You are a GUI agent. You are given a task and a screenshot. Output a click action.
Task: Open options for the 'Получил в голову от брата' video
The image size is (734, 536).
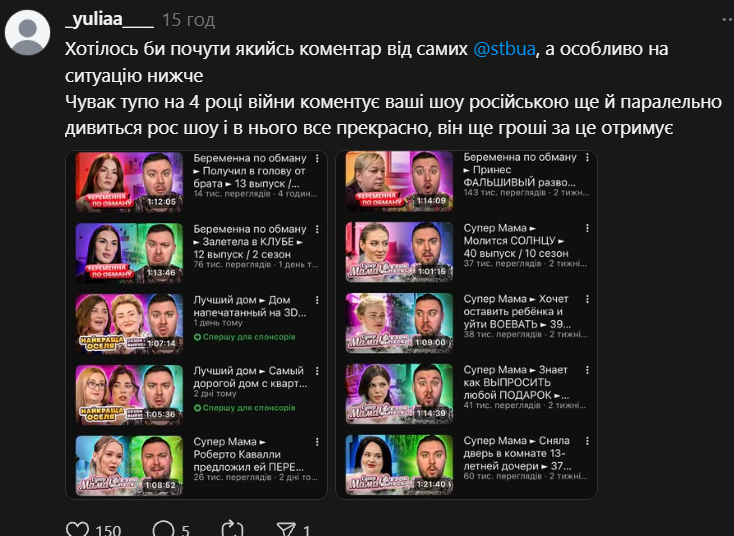coord(317,159)
